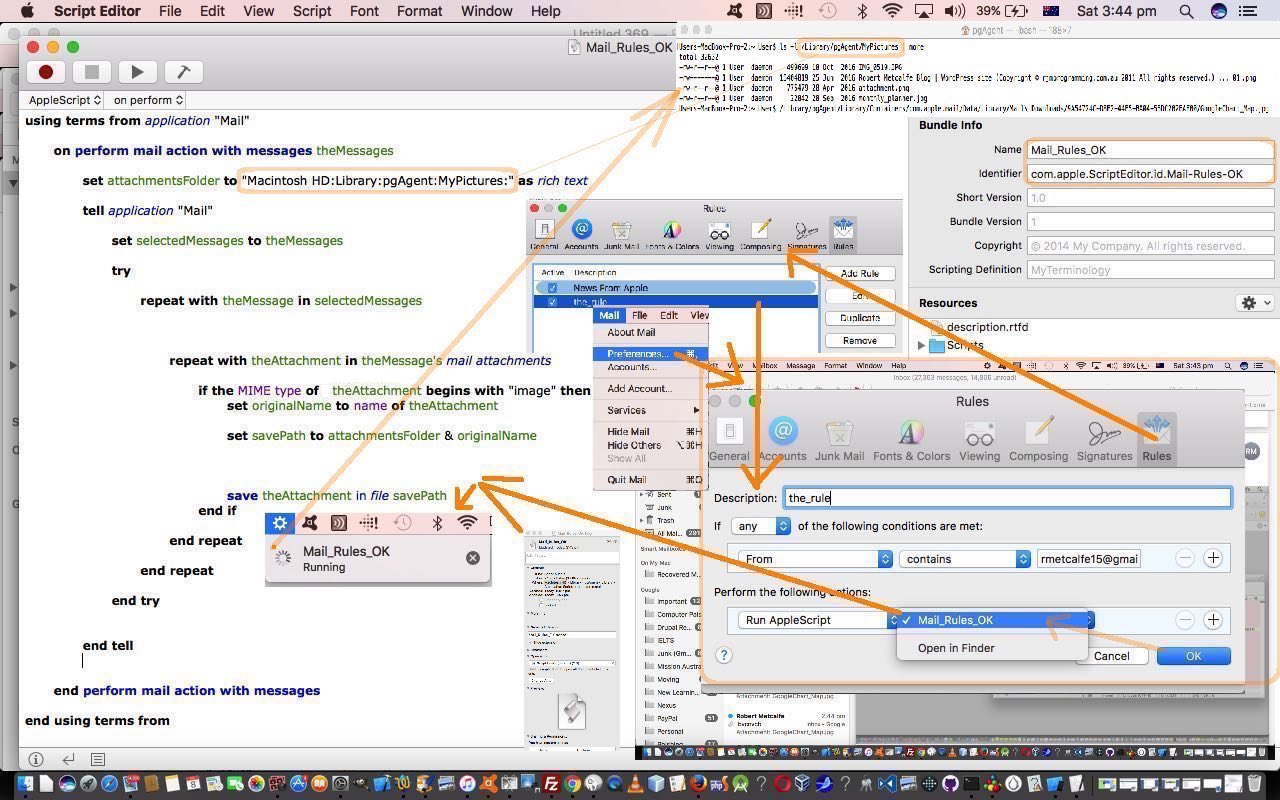Click the Description field containing the_rule
The width and height of the screenshot is (1280, 800).
(x=1007, y=497)
